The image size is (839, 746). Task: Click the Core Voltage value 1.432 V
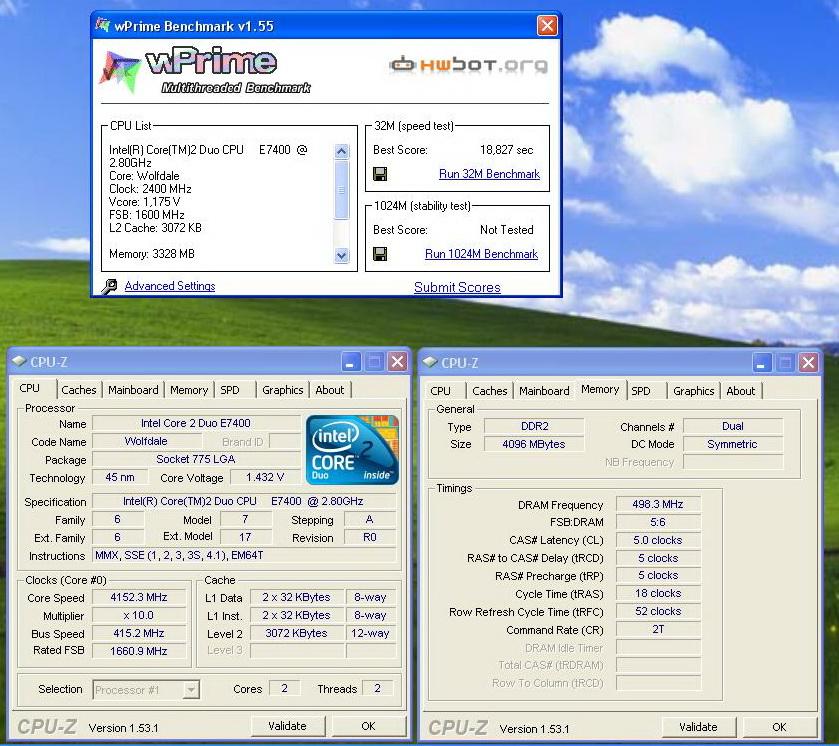[x=265, y=477]
